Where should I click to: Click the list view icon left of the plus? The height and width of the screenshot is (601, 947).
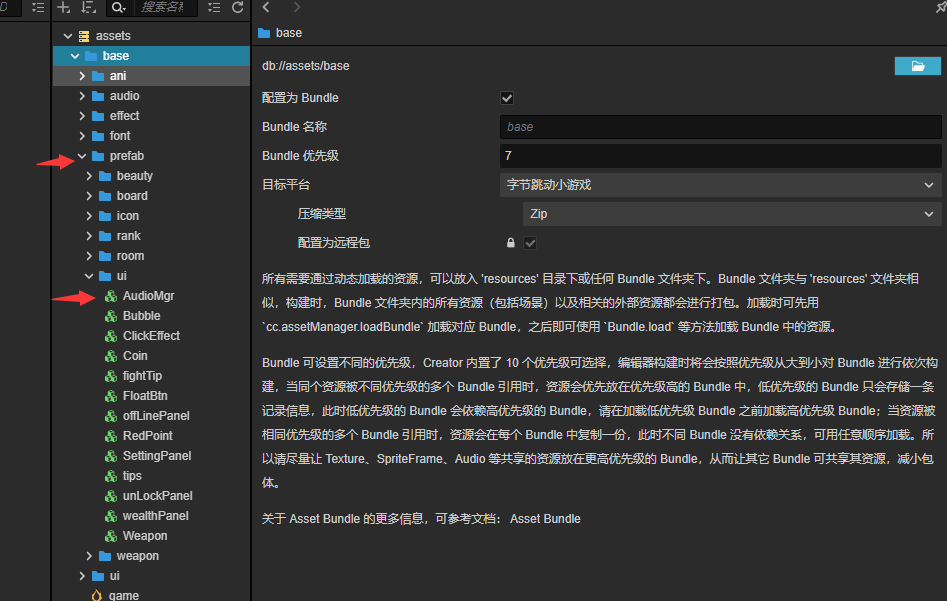(x=37, y=7)
